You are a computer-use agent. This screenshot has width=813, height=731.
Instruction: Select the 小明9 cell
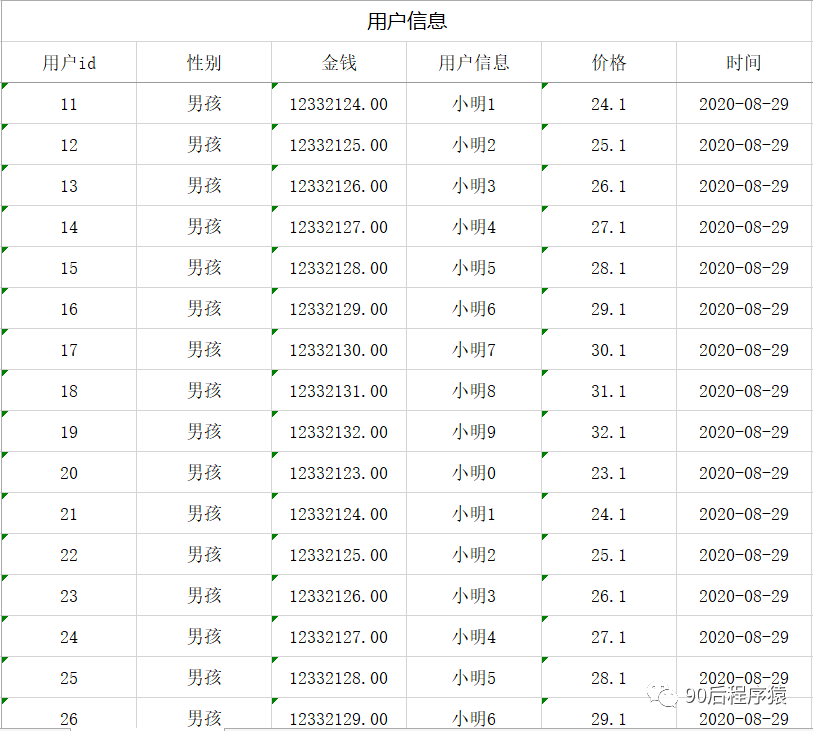pyautogui.click(x=474, y=431)
